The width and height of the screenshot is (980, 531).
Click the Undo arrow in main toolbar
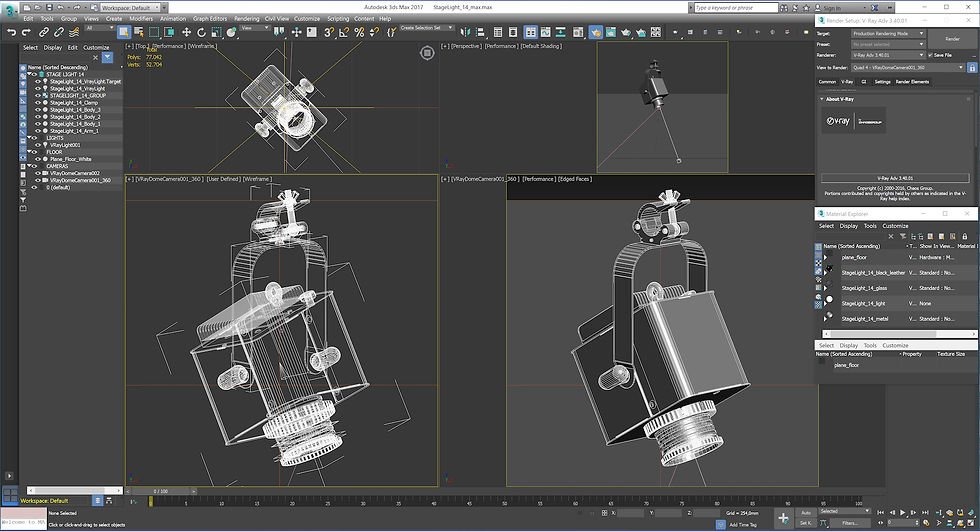(11, 32)
